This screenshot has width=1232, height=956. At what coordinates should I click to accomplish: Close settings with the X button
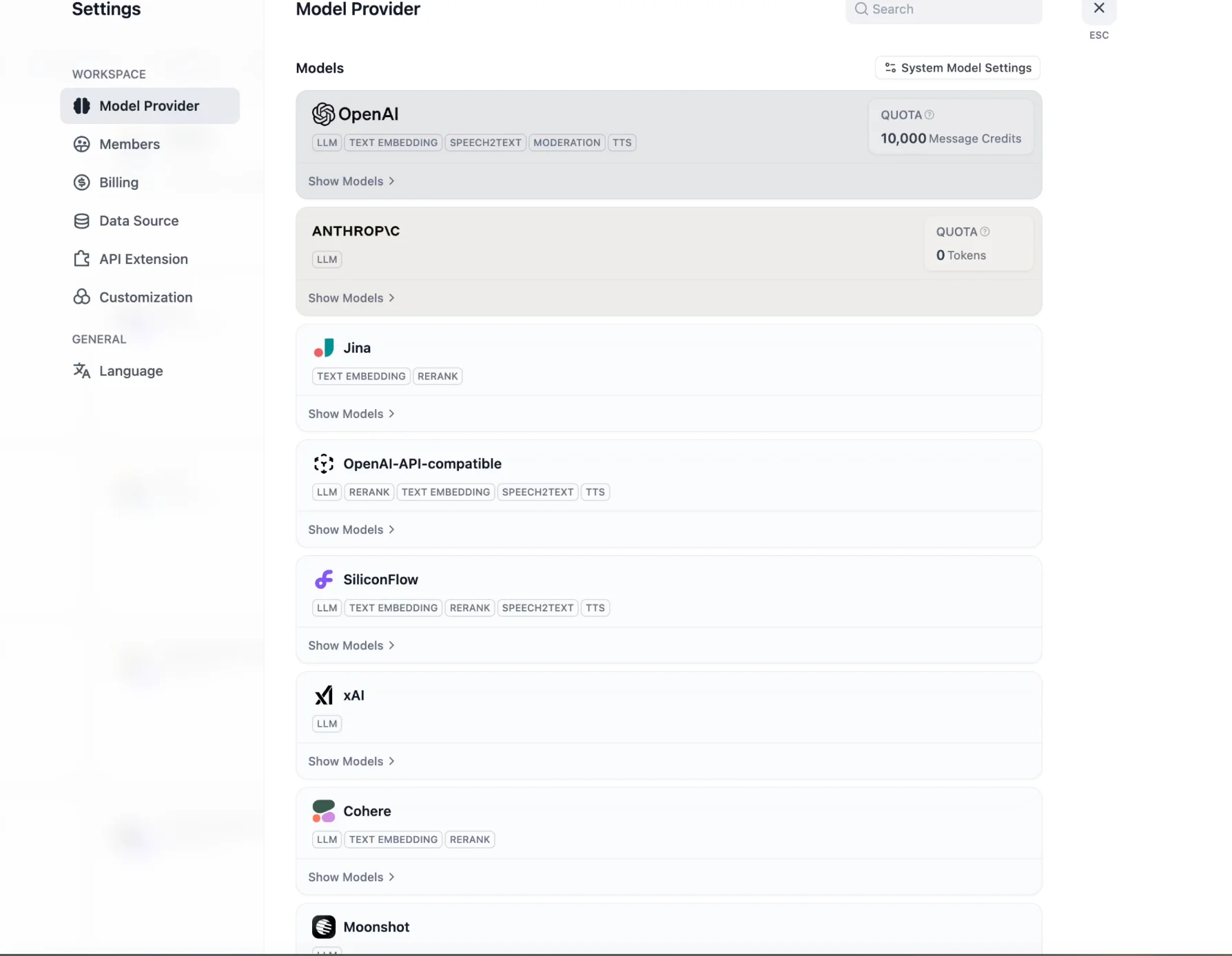[x=1099, y=9]
